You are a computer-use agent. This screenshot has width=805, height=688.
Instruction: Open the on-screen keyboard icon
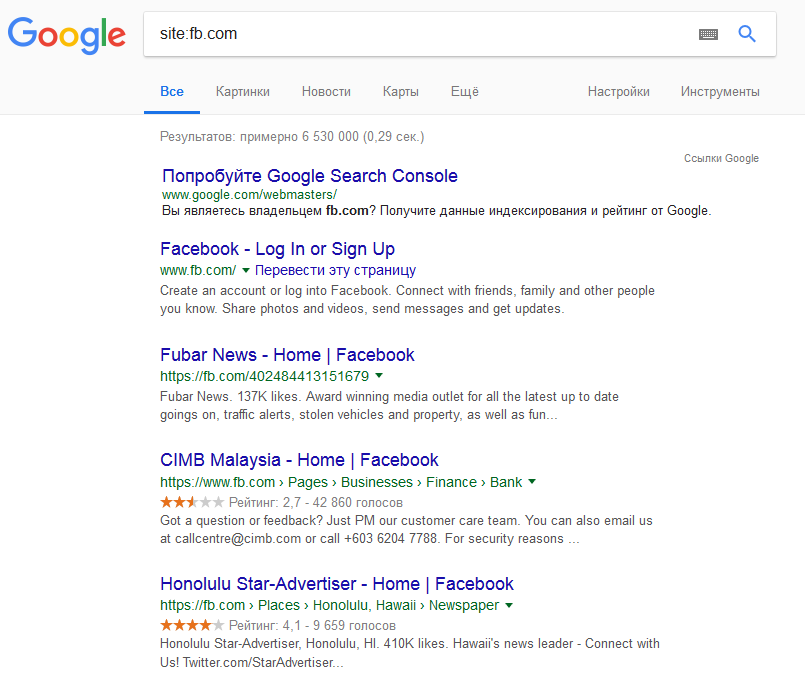click(x=708, y=34)
